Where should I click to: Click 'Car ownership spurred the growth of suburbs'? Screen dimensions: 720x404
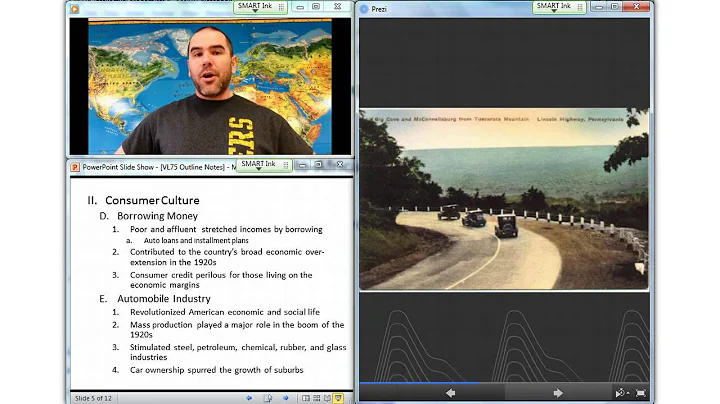point(217,370)
